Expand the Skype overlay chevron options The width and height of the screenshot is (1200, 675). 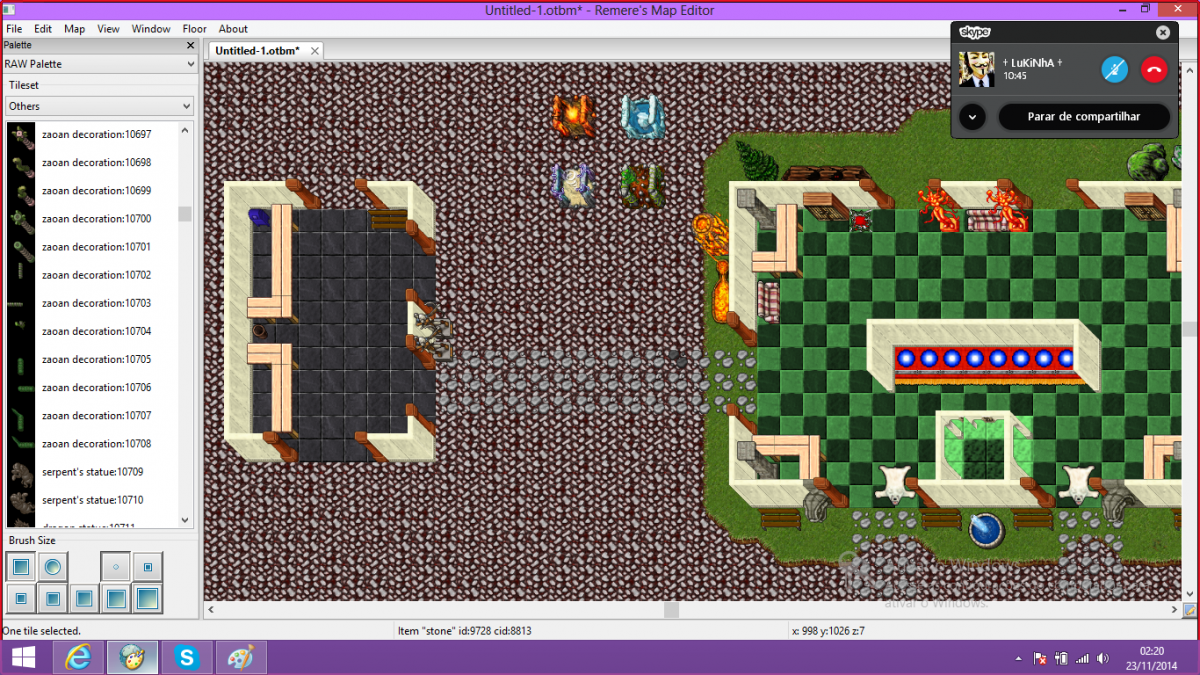972,117
